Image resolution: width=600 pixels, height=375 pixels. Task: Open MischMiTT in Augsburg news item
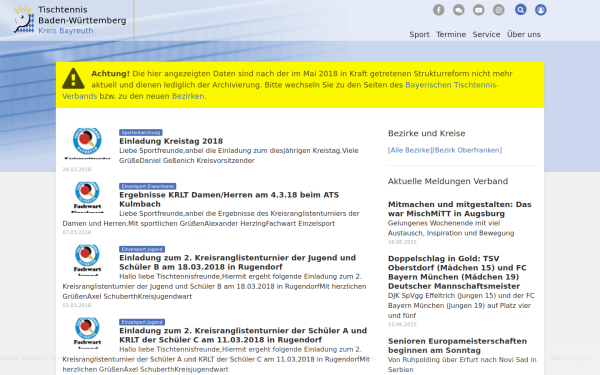(x=460, y=209)
